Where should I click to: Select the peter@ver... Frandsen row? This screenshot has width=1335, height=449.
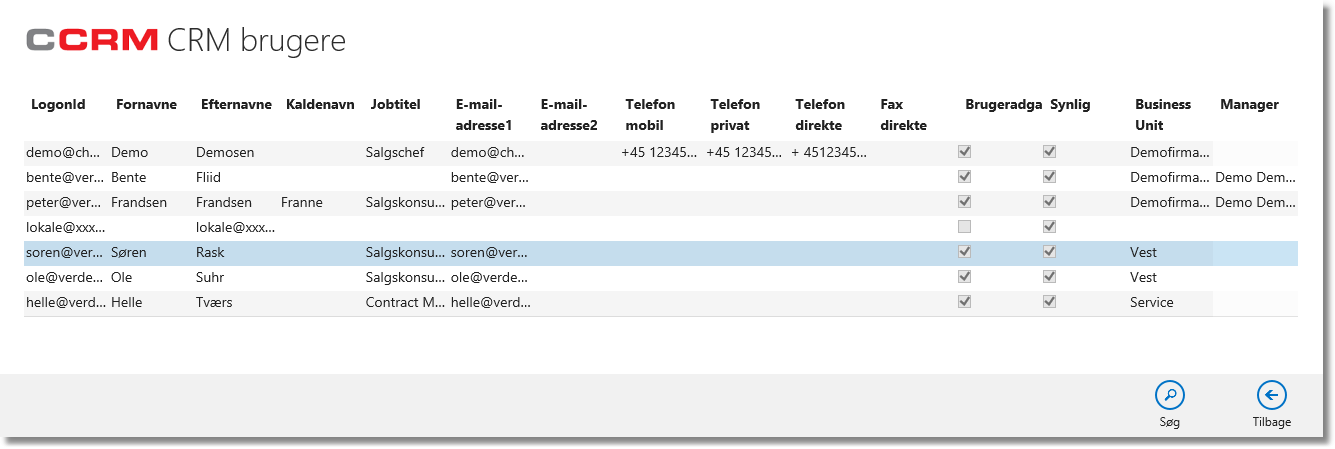coord(661,202)
